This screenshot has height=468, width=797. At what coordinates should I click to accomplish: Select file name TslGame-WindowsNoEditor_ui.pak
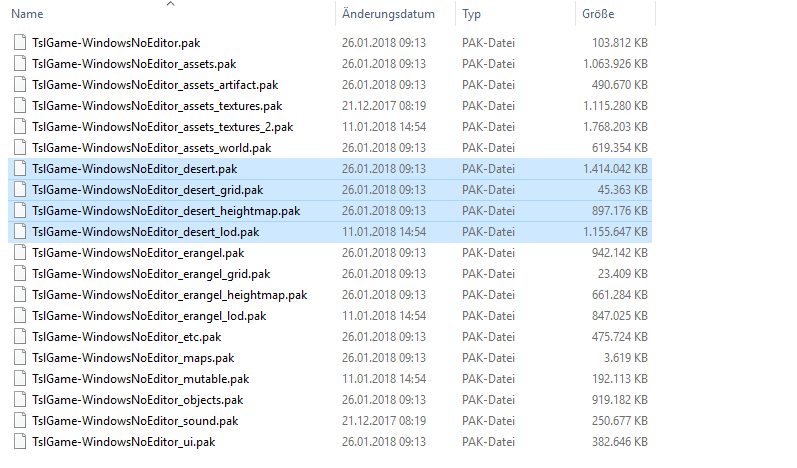(124, 442)
